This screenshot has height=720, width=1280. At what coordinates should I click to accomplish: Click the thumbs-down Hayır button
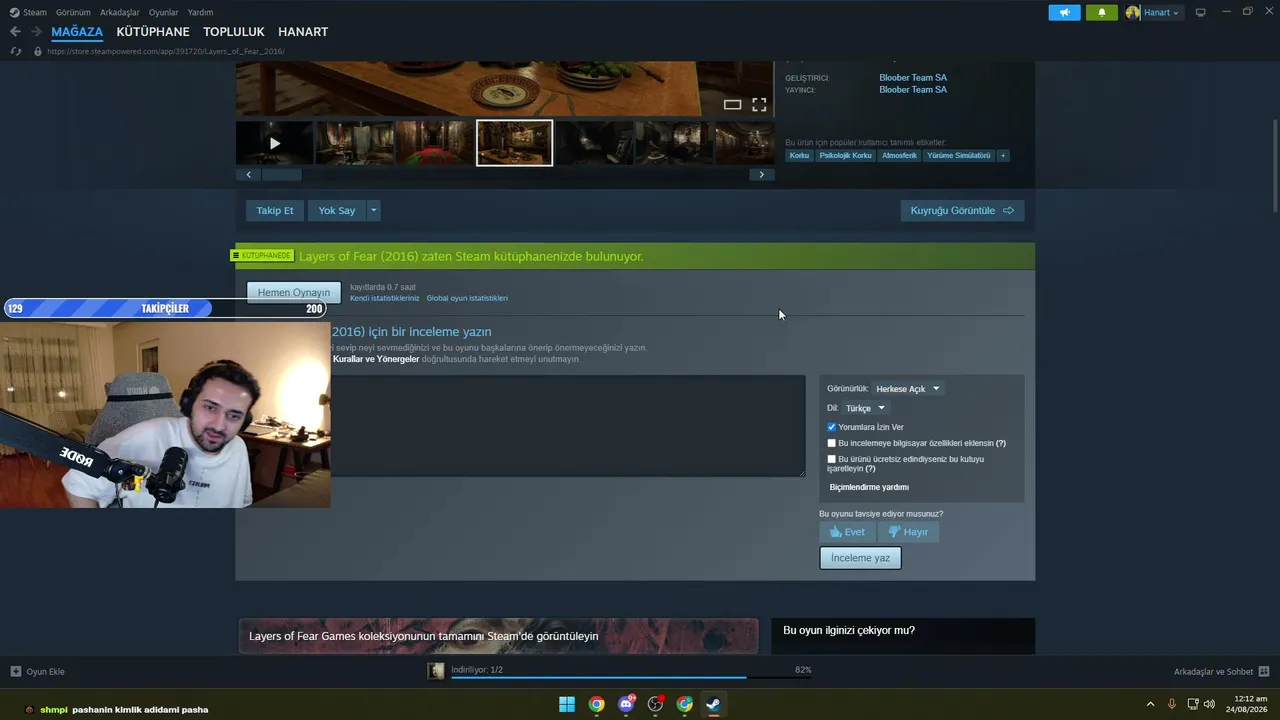(908, 532)
